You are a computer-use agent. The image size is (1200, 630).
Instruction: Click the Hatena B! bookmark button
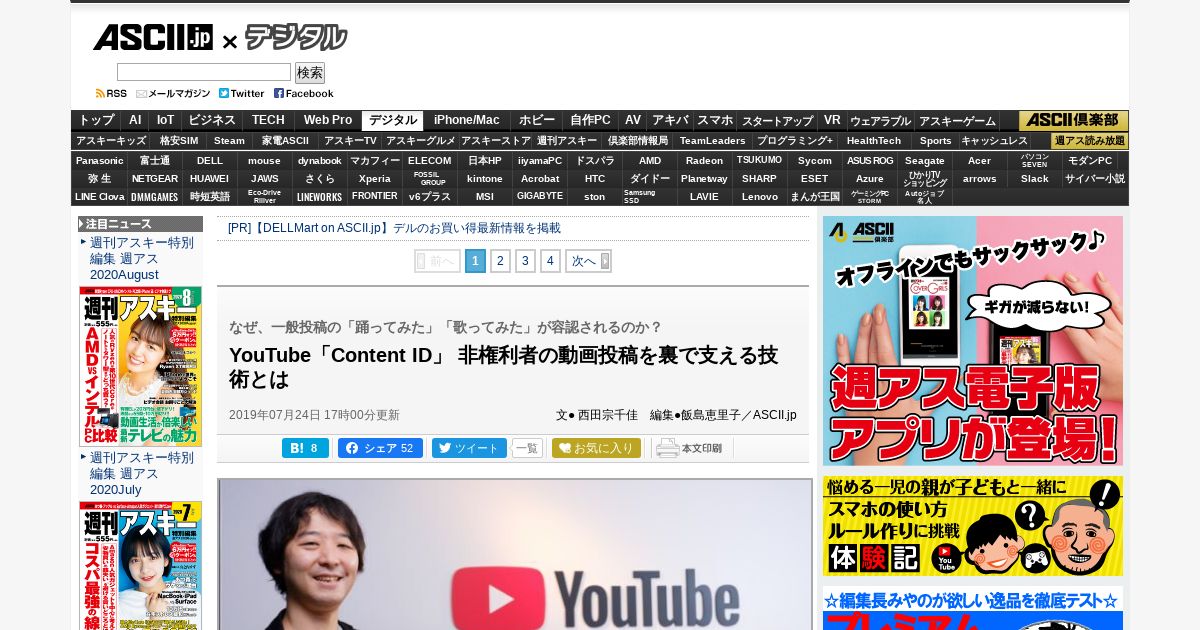click(x=305, y=448)
